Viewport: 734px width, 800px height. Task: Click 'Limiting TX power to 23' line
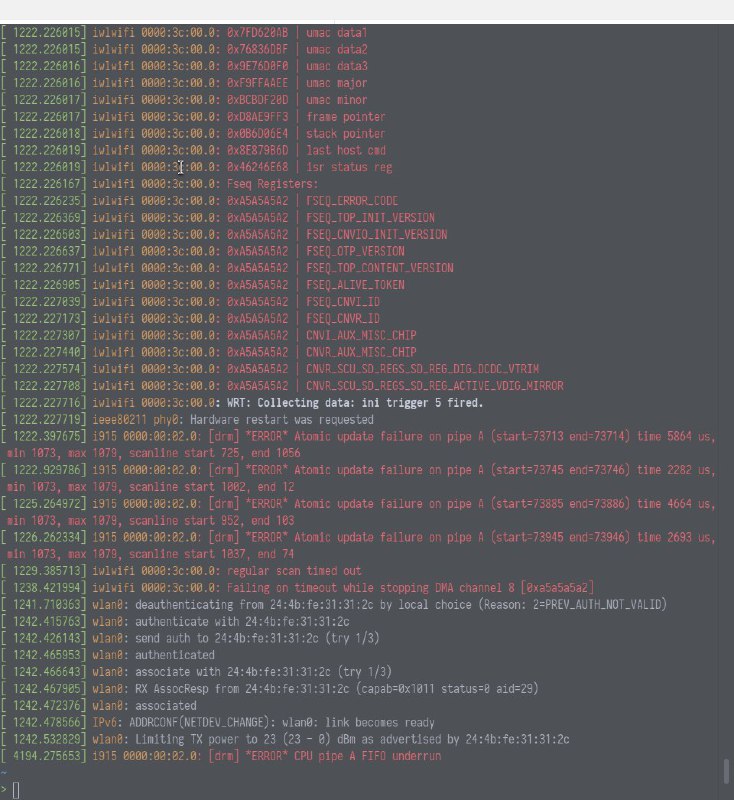click(285, 739)
